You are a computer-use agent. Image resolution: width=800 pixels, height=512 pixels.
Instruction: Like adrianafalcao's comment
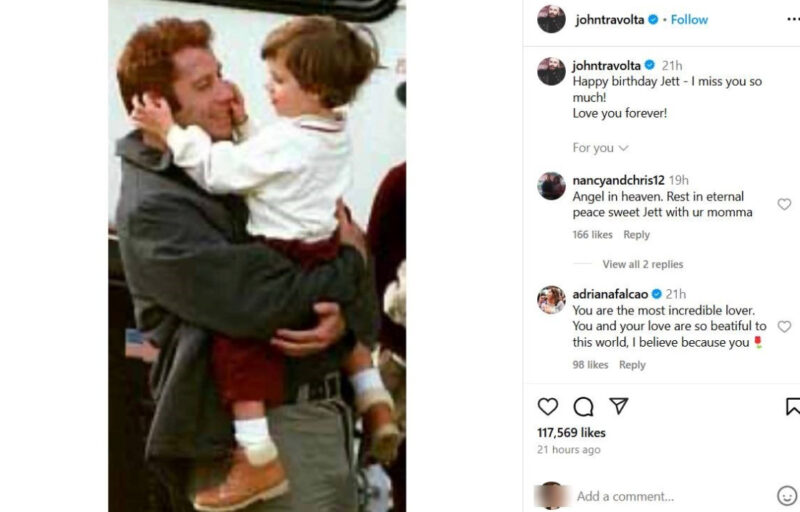pos(784,326)
